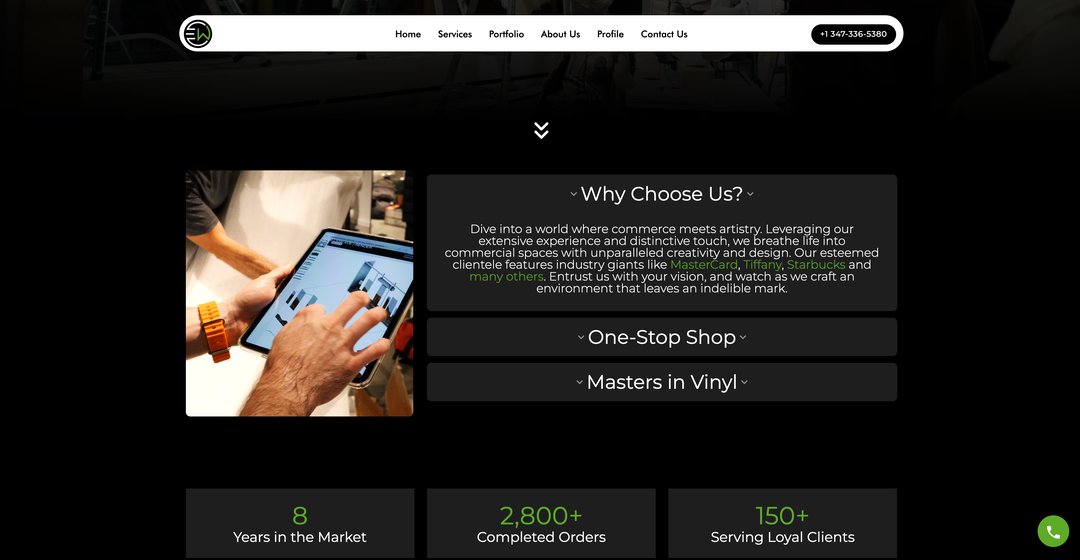Screen dimensions: 1080x560
Task: Expand the Masters in Vinyl section
Action: tap(662, 382)
